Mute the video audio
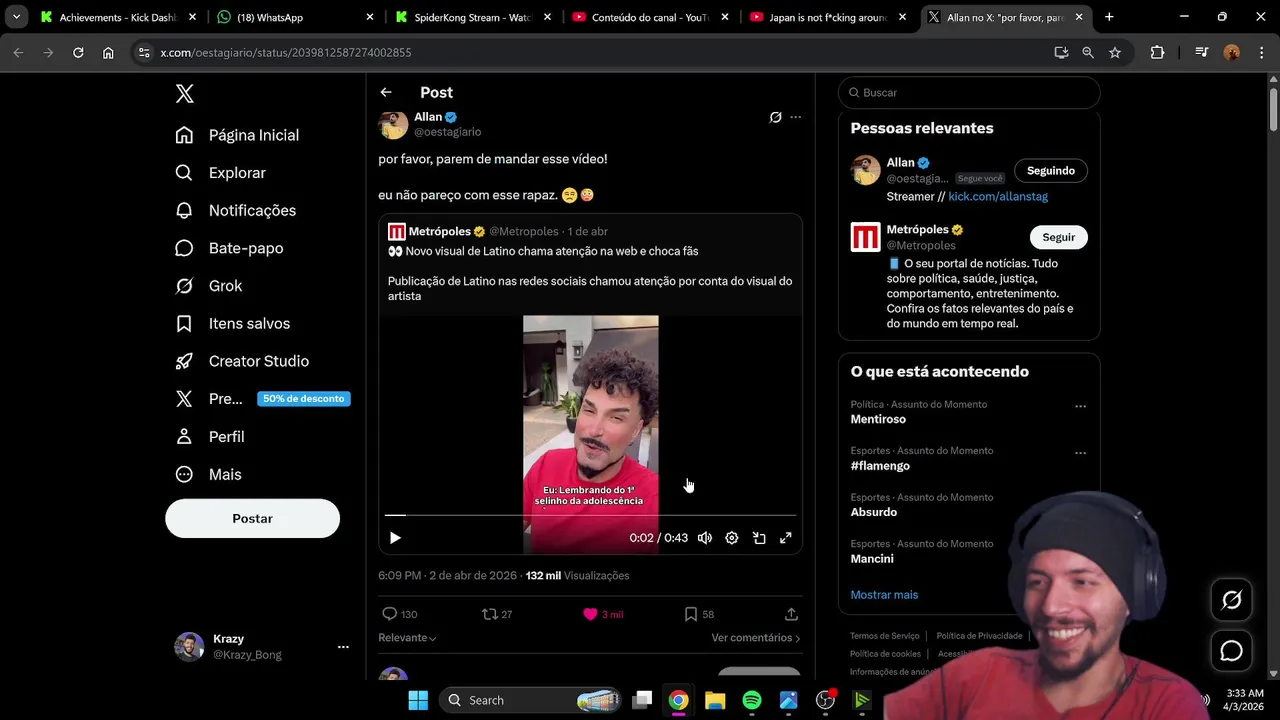The height and width of the screenshot is (720, 1280). [x=705, y=538]
